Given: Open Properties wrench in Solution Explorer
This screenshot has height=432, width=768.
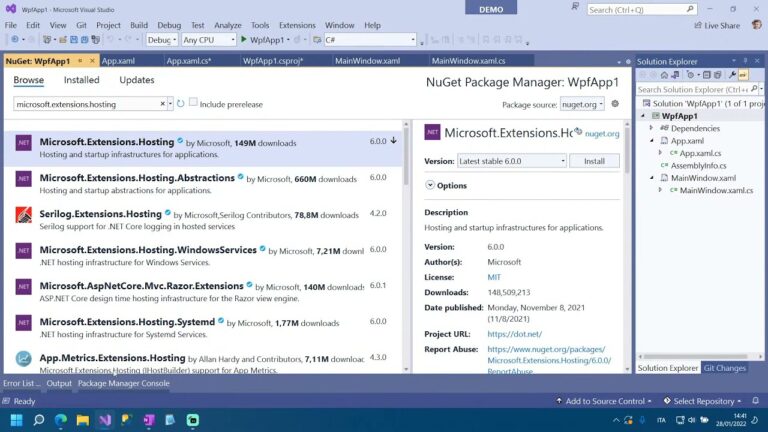Looking at the screenshot, I should pyautogui.click(x=732, y=75).
